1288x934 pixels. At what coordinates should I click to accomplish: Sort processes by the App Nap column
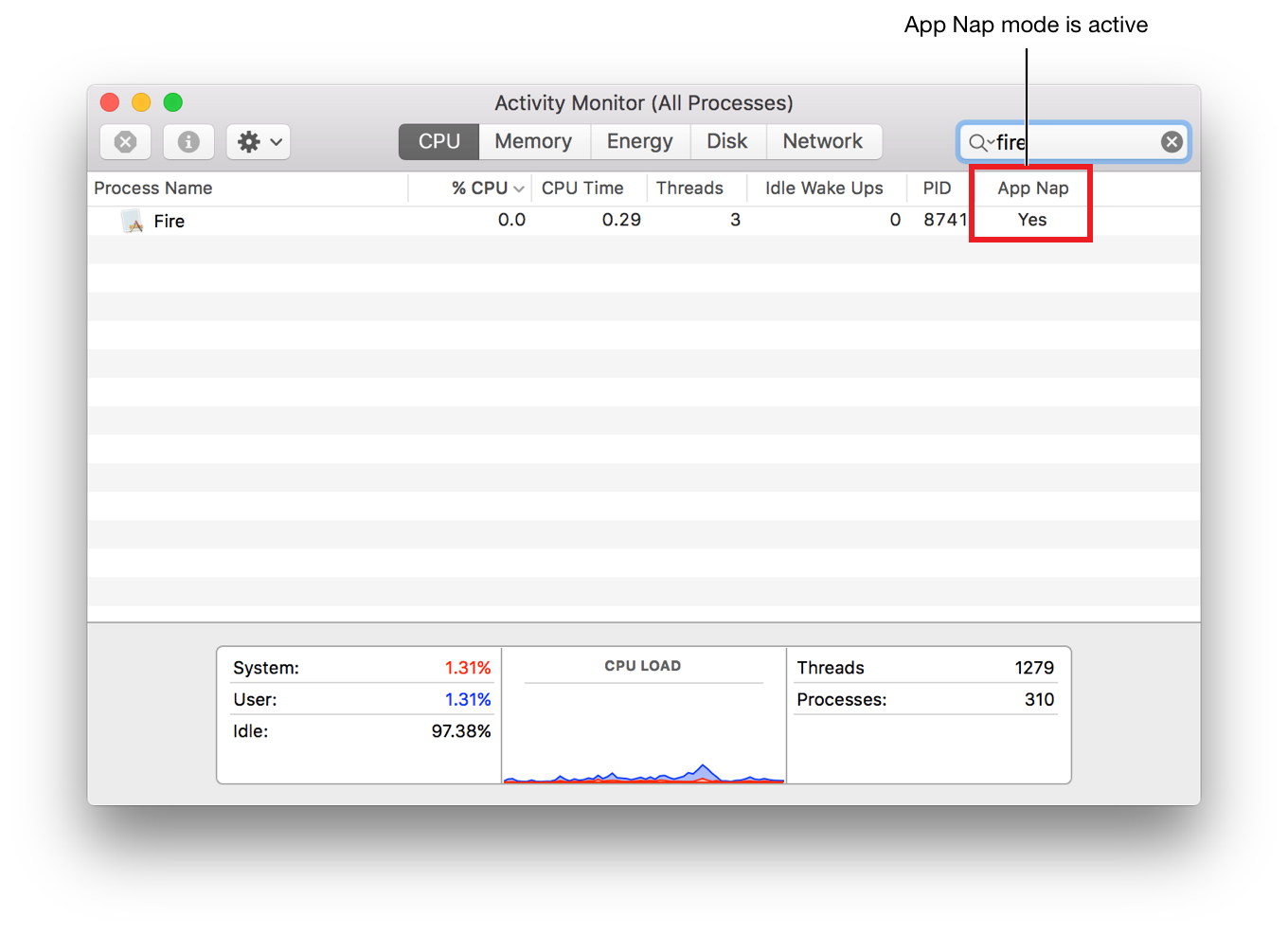(1031, 188)
